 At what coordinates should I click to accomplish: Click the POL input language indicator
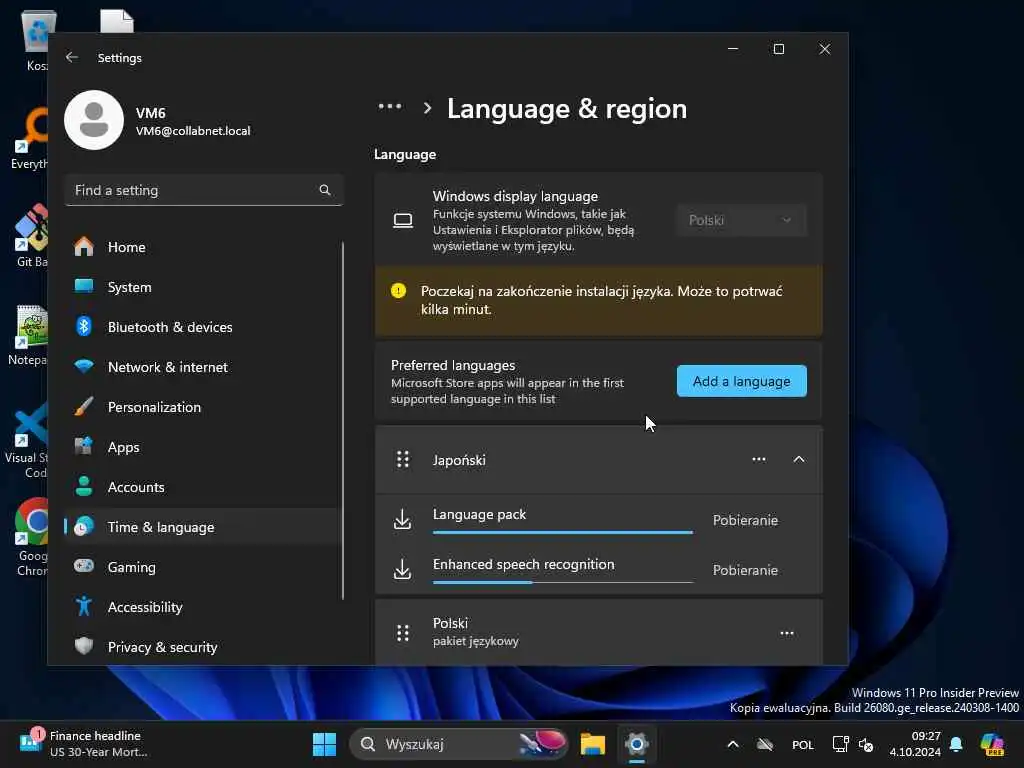point(803,744)
